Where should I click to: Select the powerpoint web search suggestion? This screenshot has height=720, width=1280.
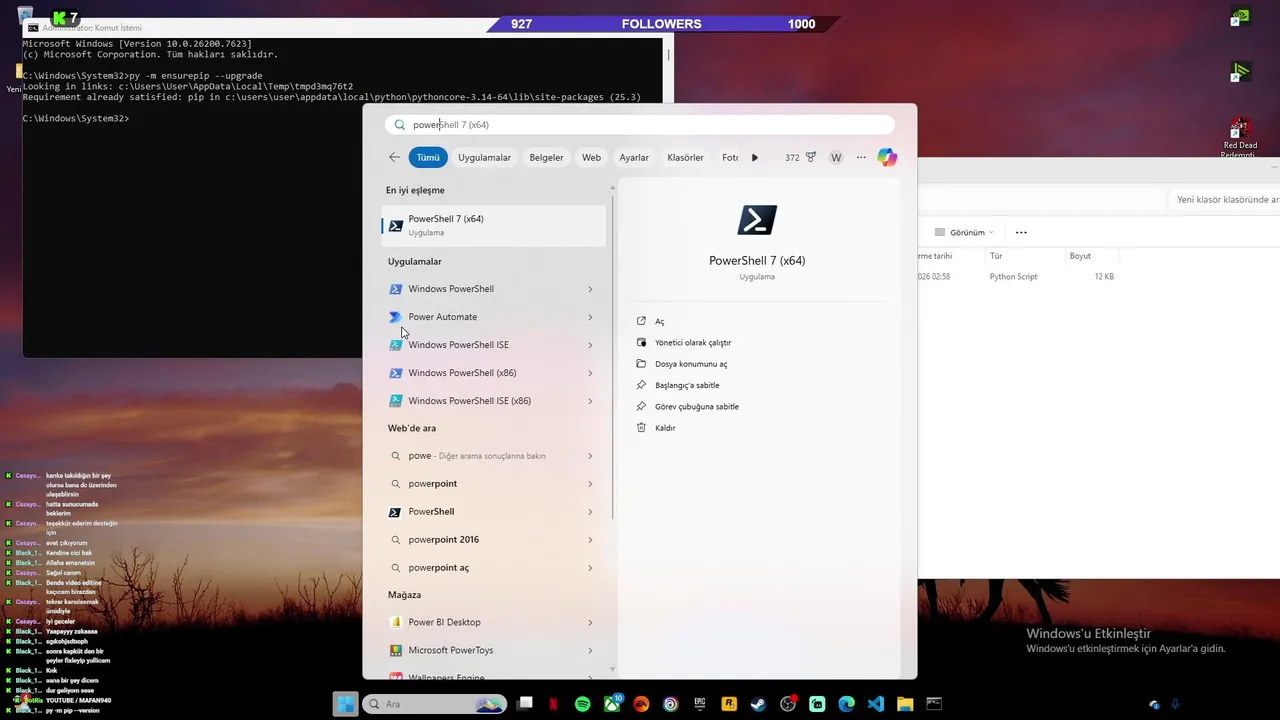coord(432,484)
